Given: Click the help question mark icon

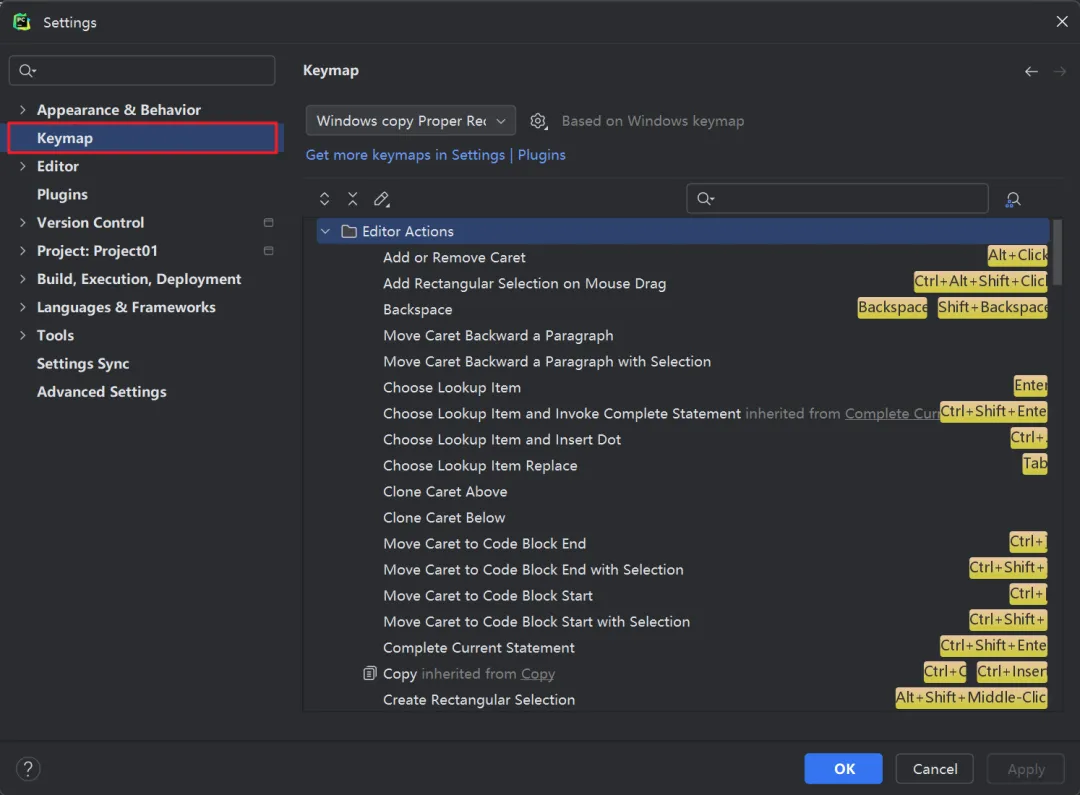Looking at the screenshot, I should tap(28, 769).
